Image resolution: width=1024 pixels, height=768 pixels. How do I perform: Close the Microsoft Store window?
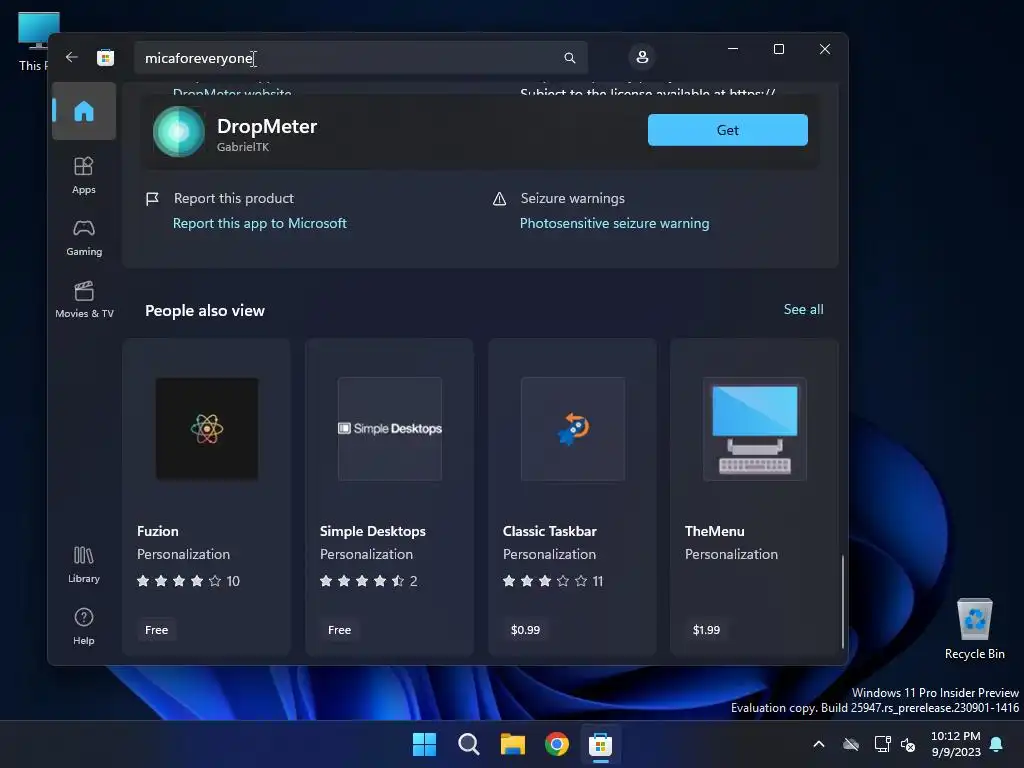click(x=825, y=49)
